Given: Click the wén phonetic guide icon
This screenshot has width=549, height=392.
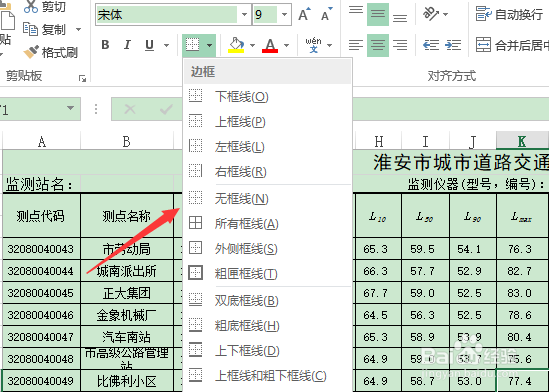Looking at the screenshot, I should pyautogui.click(x=313, y=45).
